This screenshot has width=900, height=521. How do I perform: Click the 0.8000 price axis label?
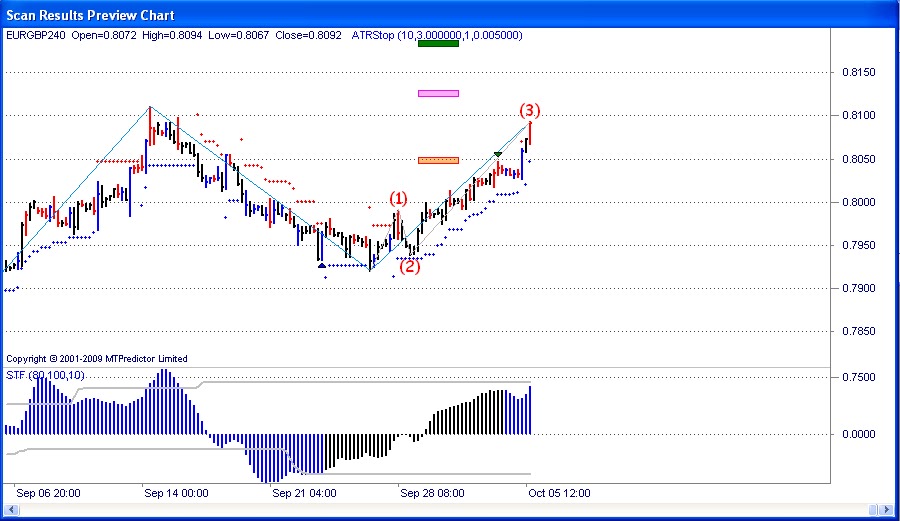tap(859, 202)
